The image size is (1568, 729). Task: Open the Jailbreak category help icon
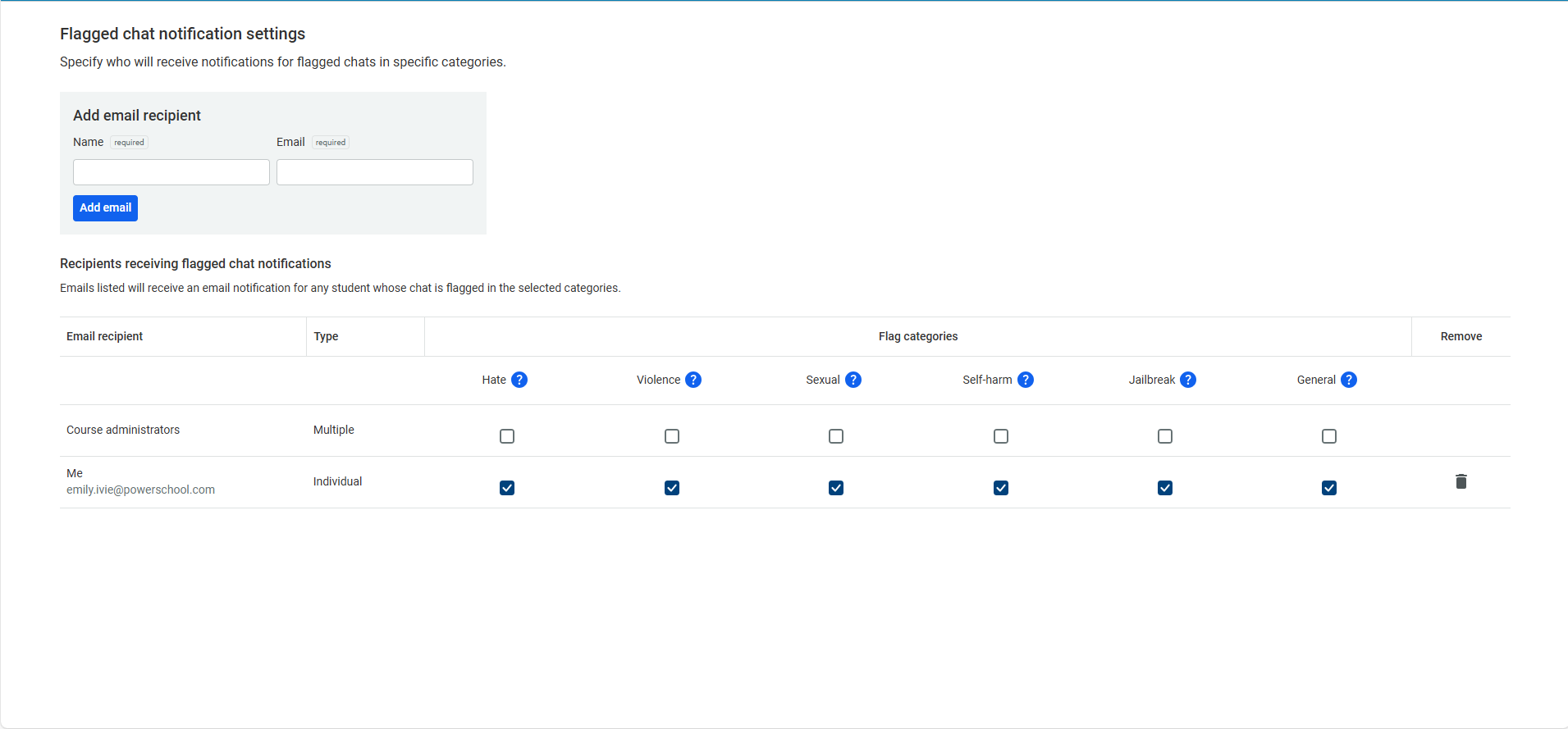click(1188, 380)
